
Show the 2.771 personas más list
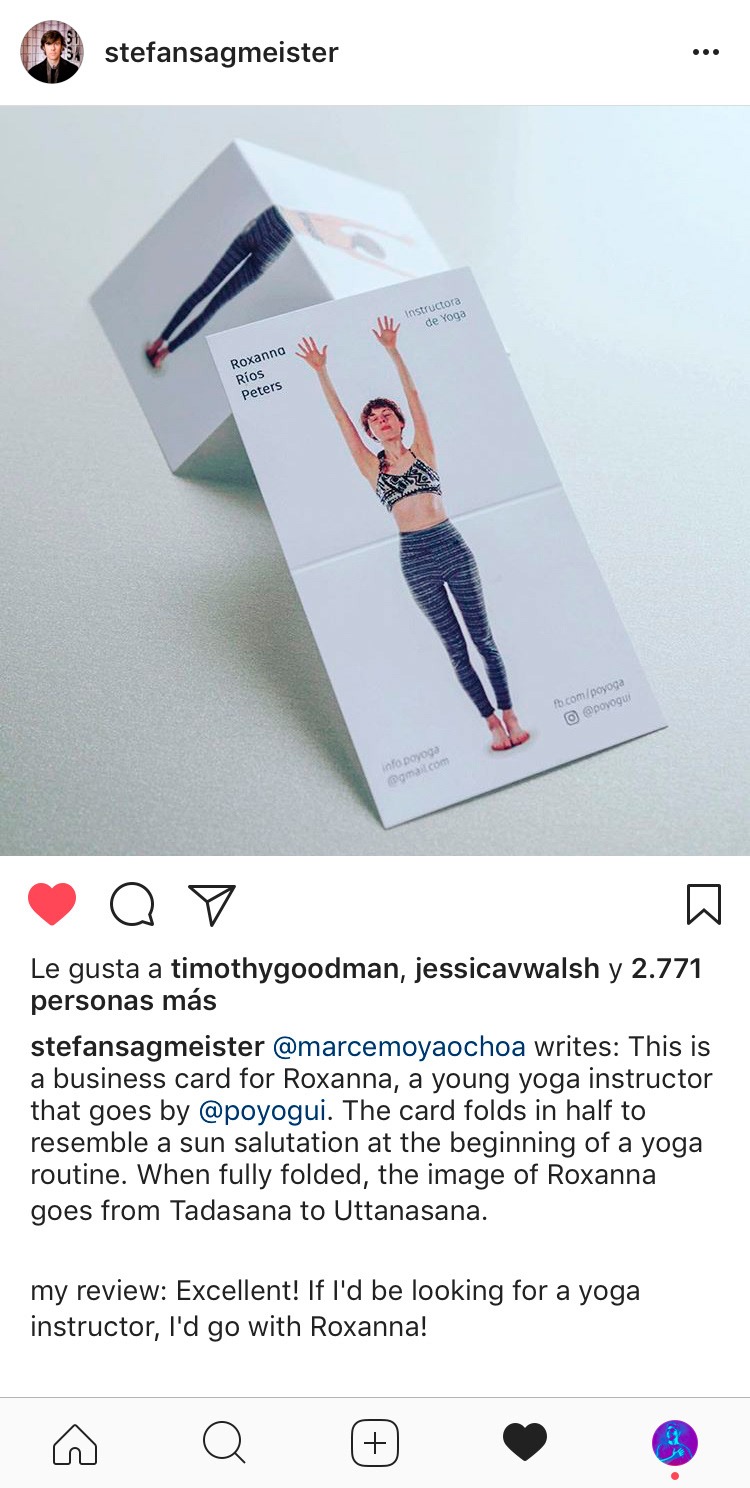tap(366, 984)
